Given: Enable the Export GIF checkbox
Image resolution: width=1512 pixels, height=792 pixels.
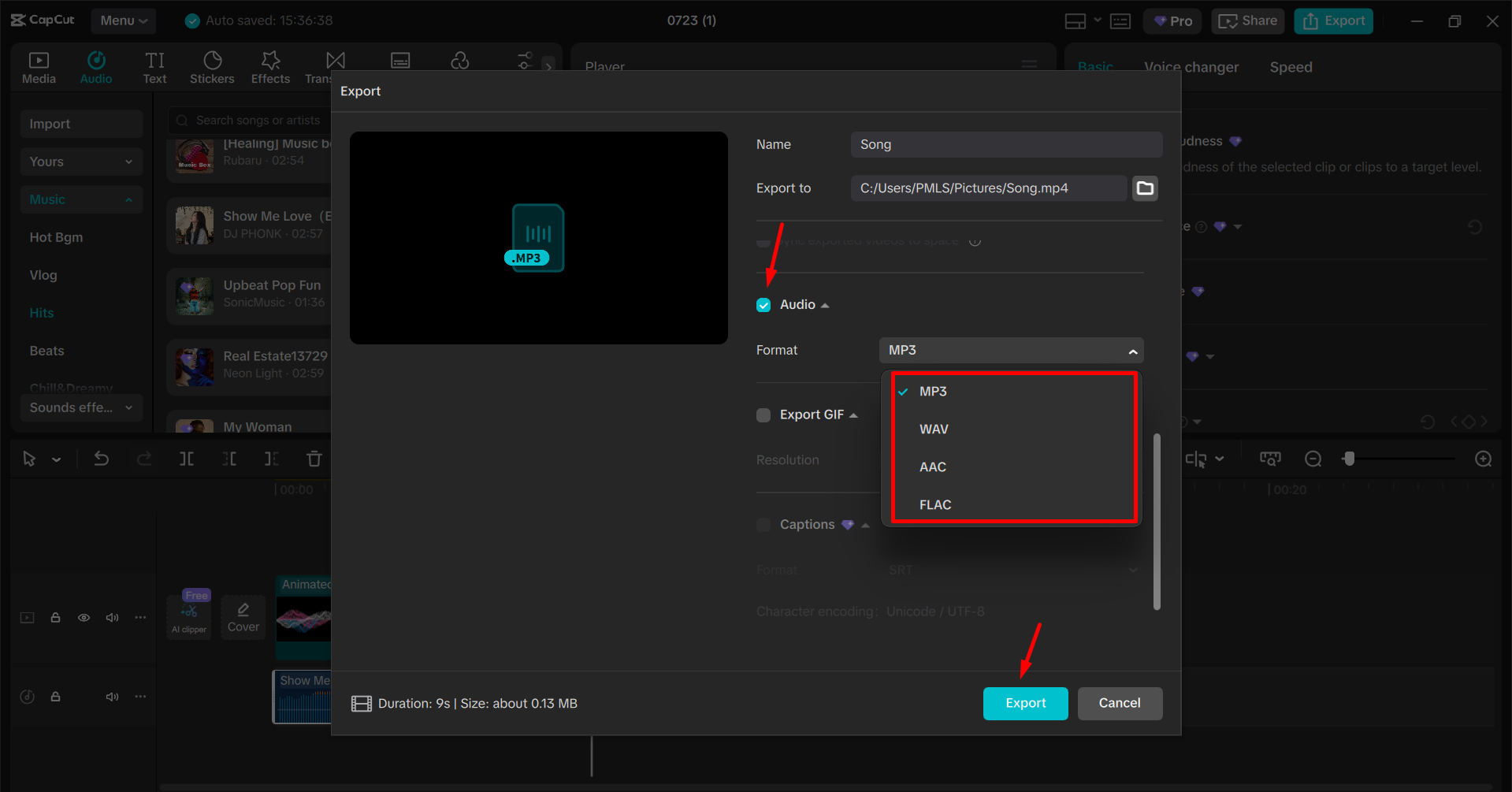Looking at the screenshot, I should click(763, 415).
